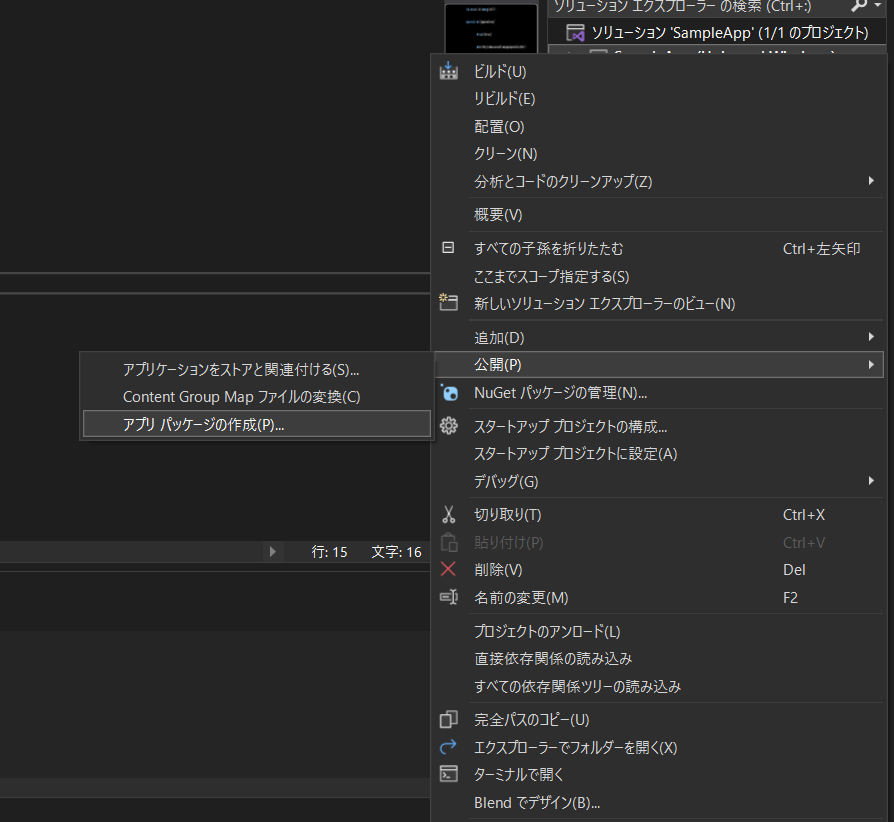This screenshot has width=894, height=822.
Task: Click the open folder in Explorer arrow icon
Action: tap(449, 746)
